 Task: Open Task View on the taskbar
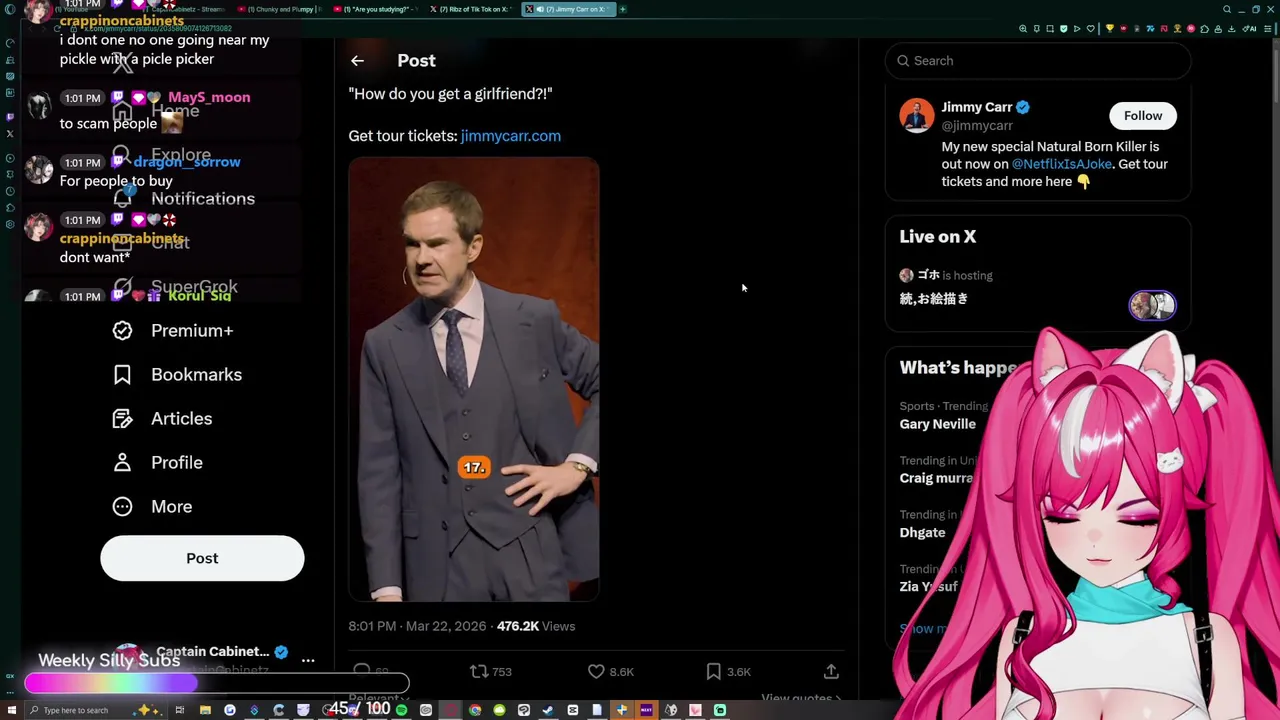[x=180, y=710]
